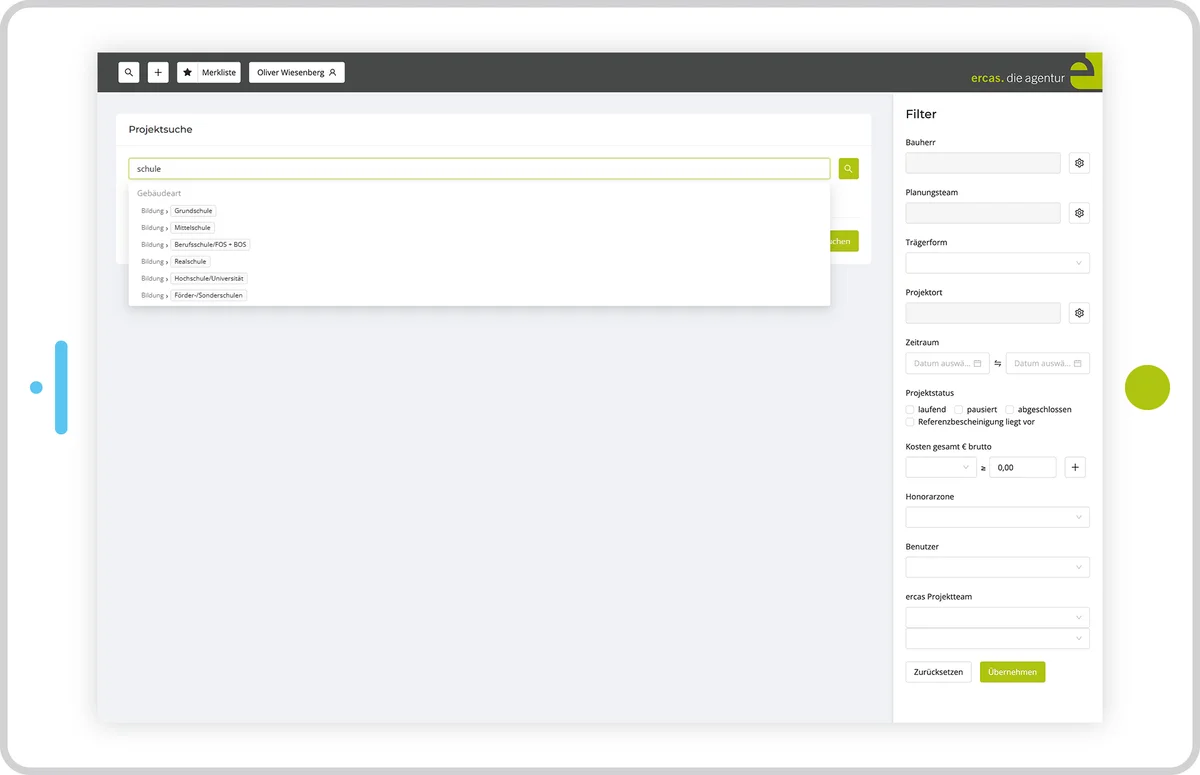Open the gear icon beside Projektort

click(x=1078, y=313)
